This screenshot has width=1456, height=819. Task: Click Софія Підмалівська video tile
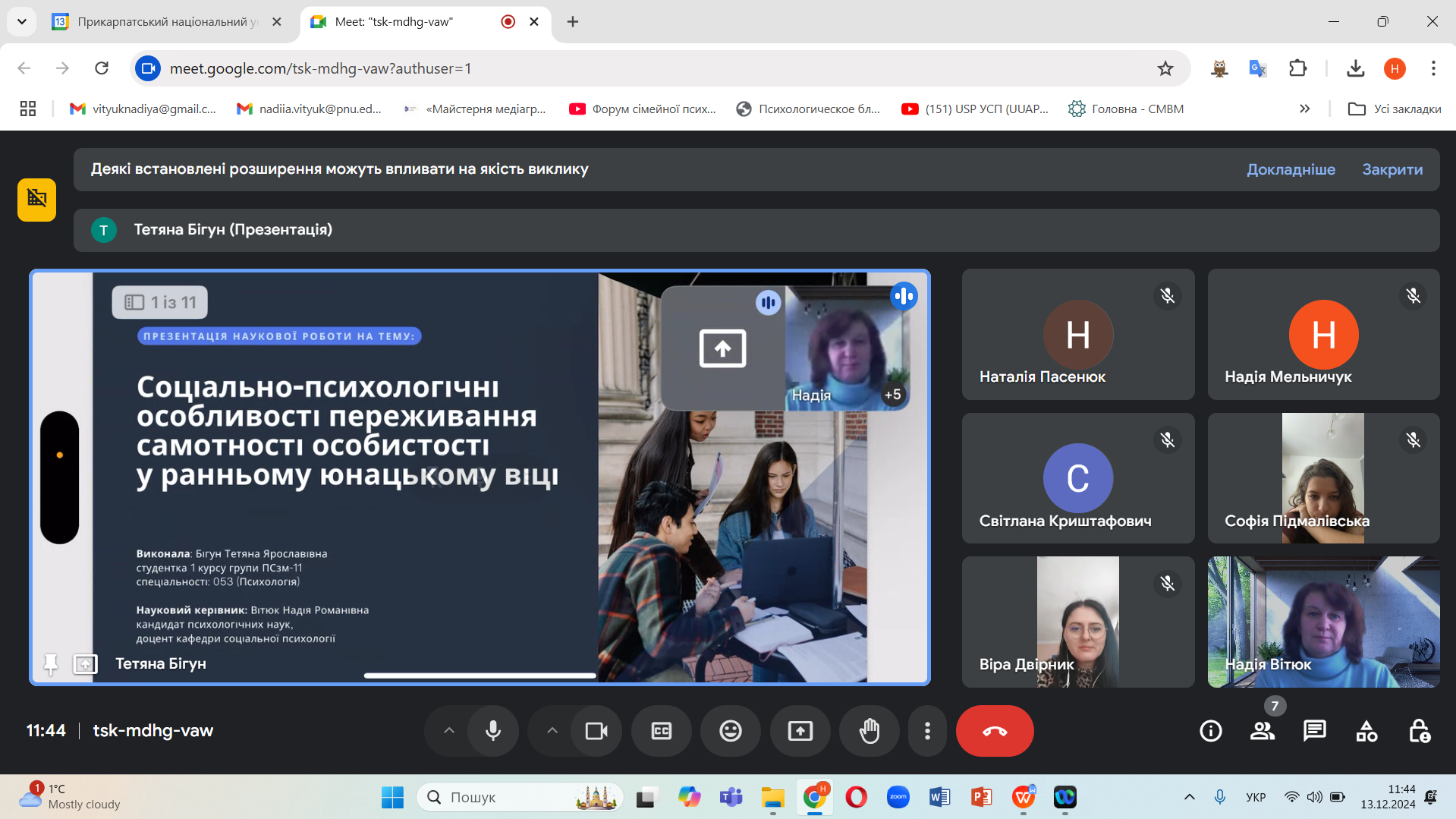(x=1322, y=478)
